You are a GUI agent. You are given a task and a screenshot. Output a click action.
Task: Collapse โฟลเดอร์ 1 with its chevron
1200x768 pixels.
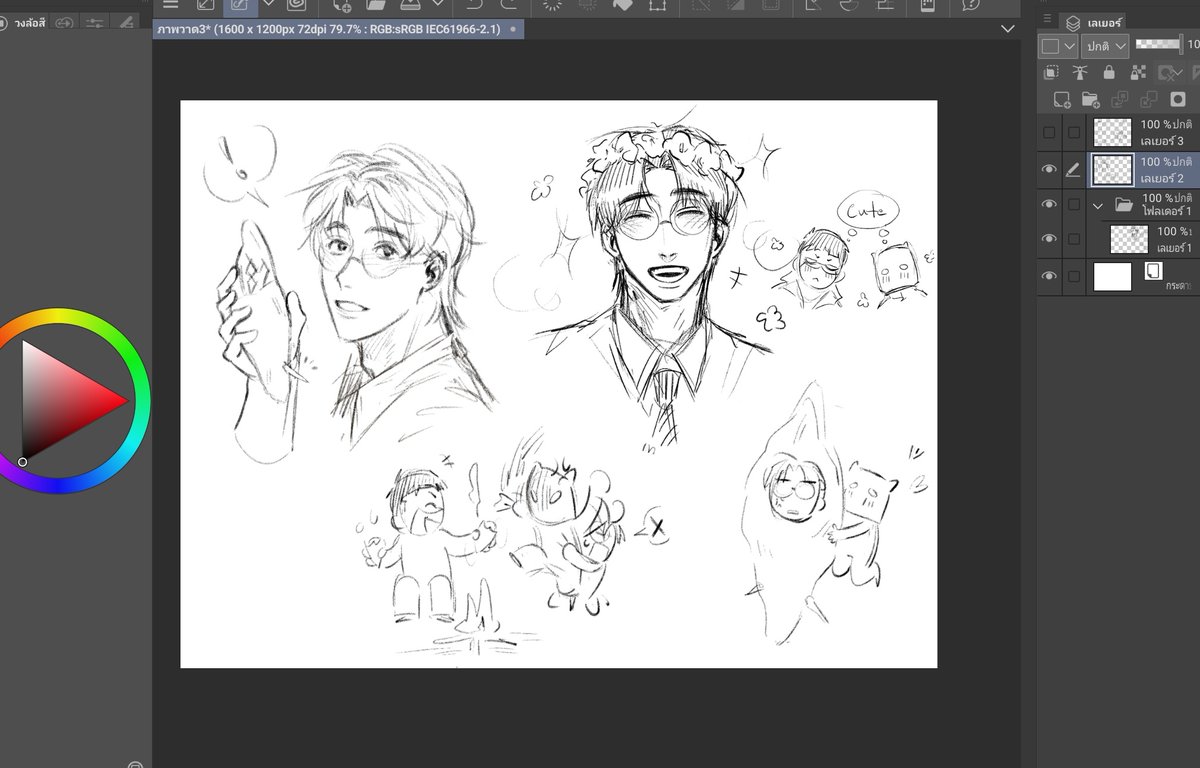tap(1098, 205)
